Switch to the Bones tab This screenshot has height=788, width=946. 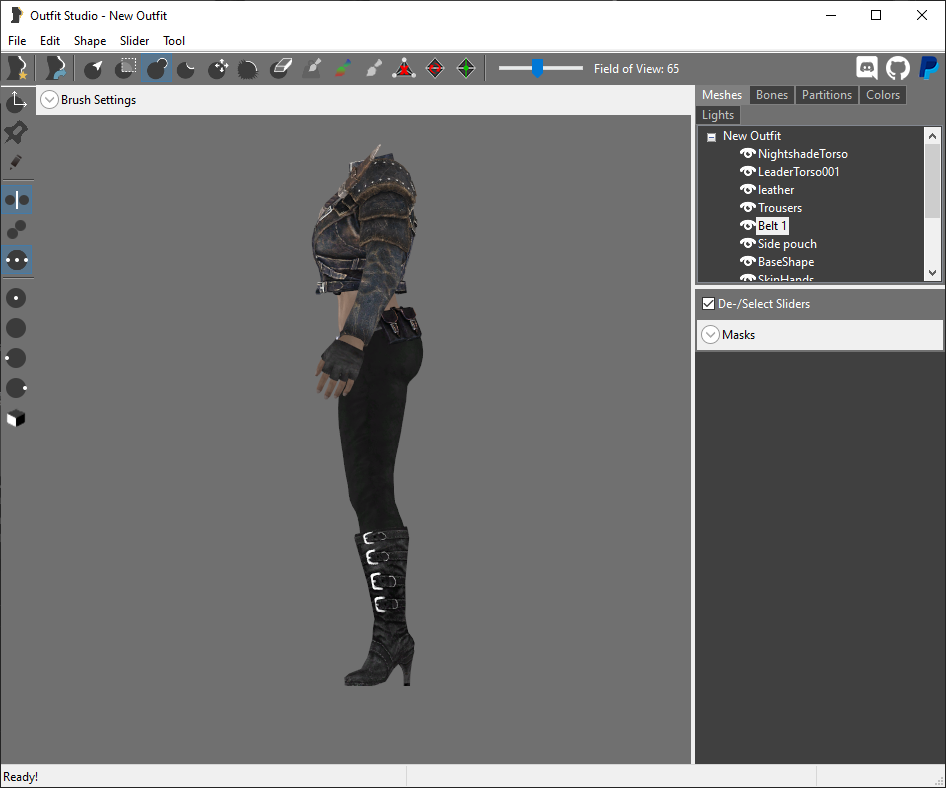click(x=772, y=95)
